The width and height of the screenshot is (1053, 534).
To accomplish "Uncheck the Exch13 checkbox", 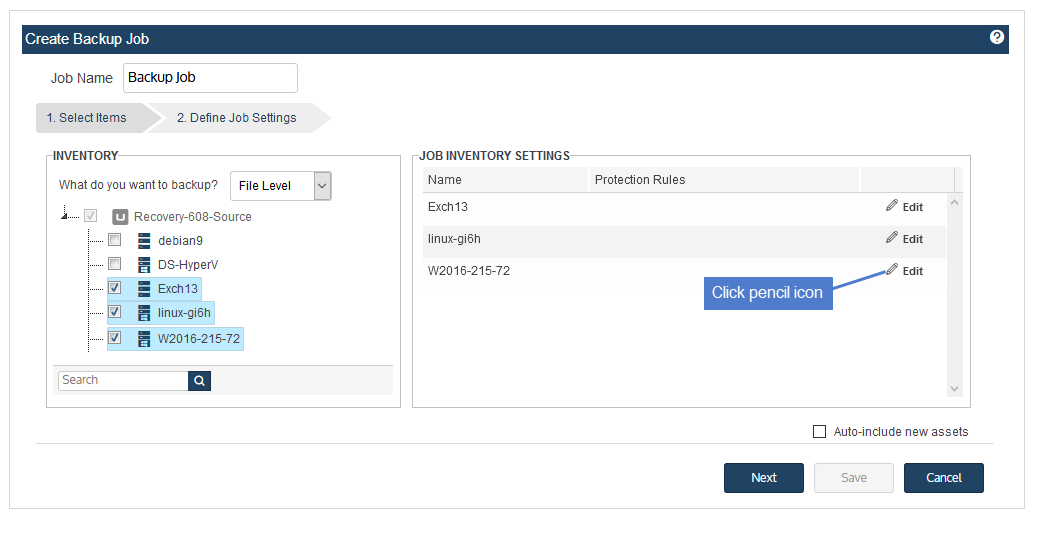I will click(115, 287).
